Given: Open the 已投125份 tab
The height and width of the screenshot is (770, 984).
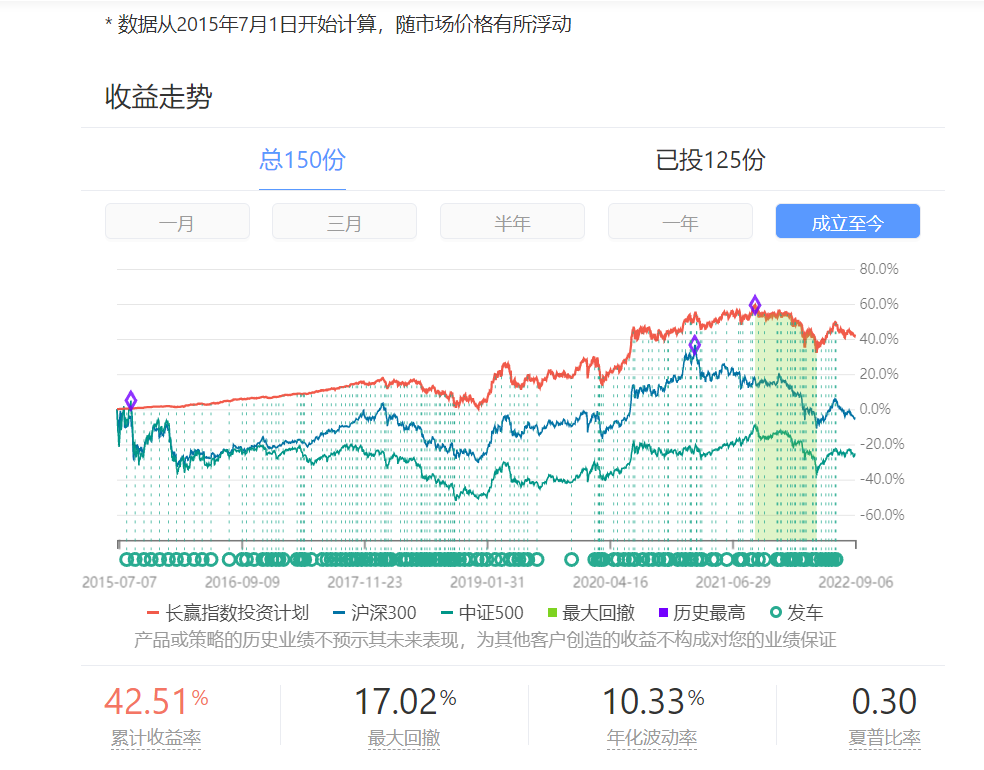Looking at the screenshot, I should (x=710, y=160).
